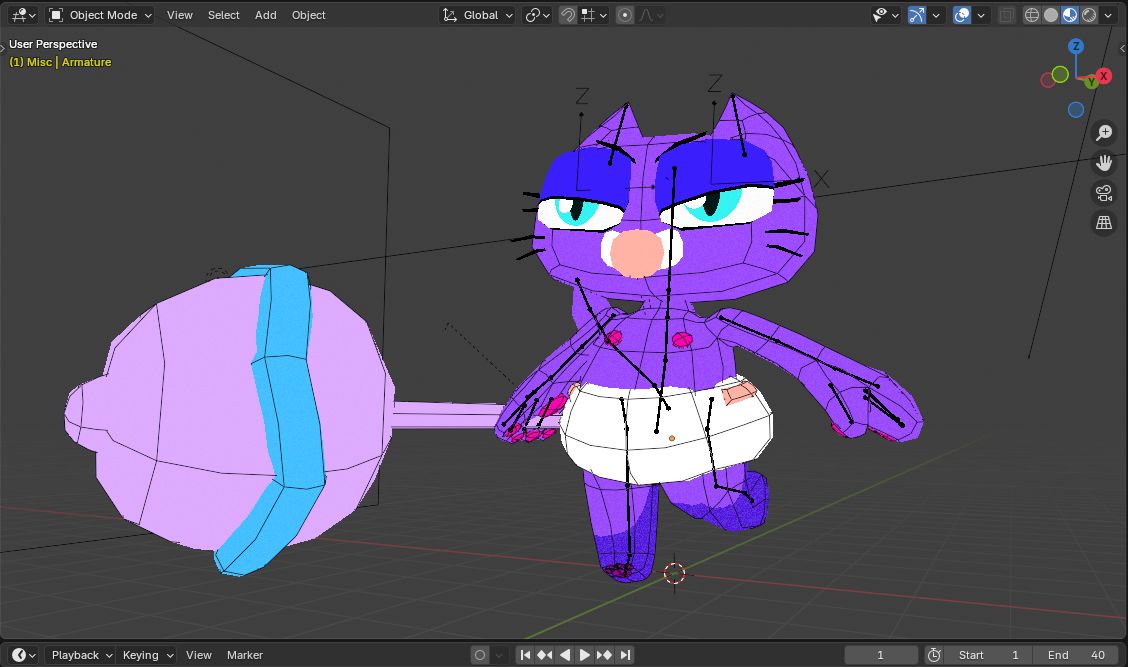Click the red X axis gizmo handle
The height and width of the screenshot is (667, 1128).
[x=1104, y=76]
